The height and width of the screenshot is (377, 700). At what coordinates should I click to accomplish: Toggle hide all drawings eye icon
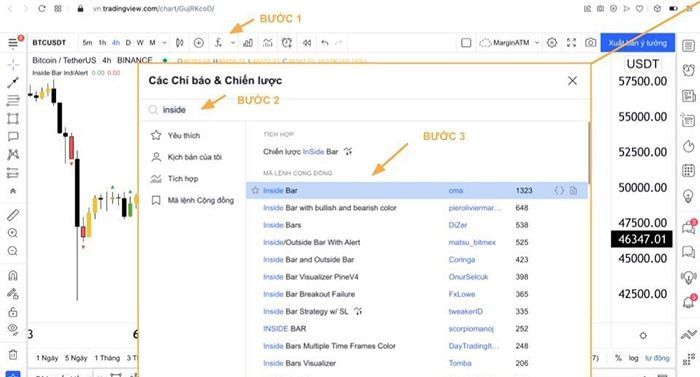coord(13,329)
